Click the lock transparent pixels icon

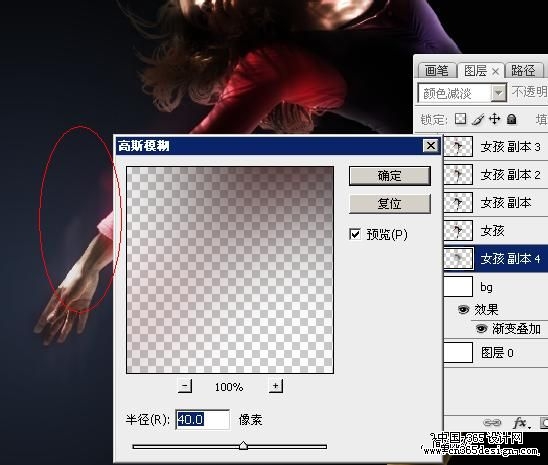(460, 119)
